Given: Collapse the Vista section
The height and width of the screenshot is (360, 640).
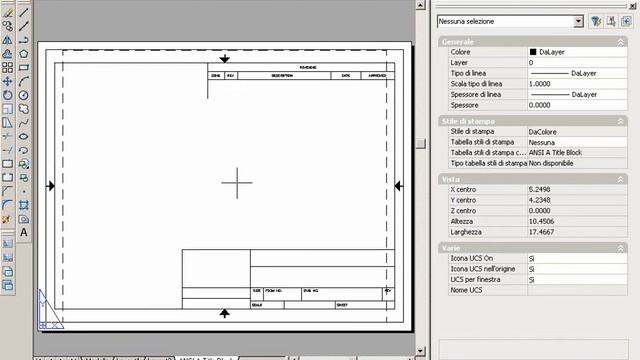Looking at the screenshot, I should pos(620,180).
